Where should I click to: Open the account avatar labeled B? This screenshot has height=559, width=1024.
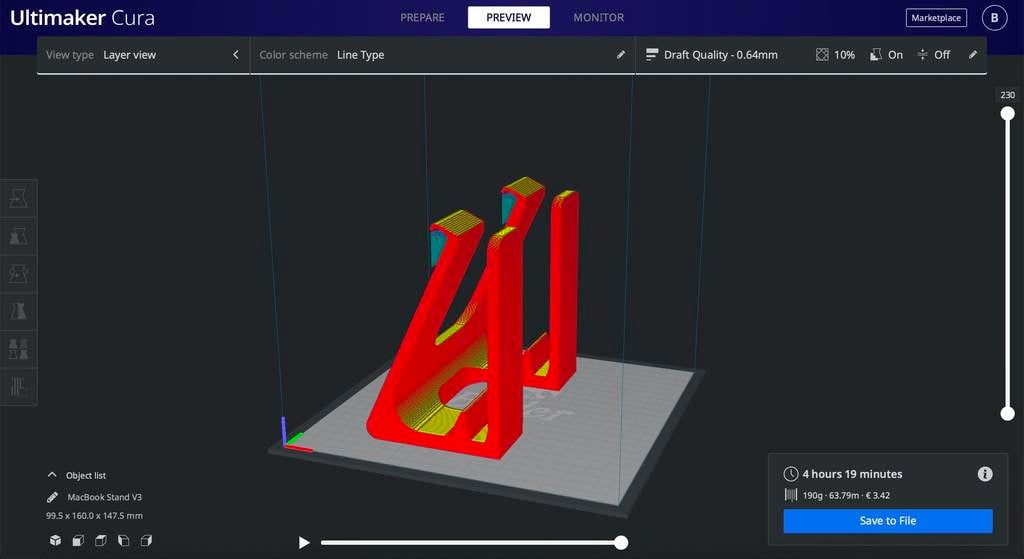(x=994, y=18)
